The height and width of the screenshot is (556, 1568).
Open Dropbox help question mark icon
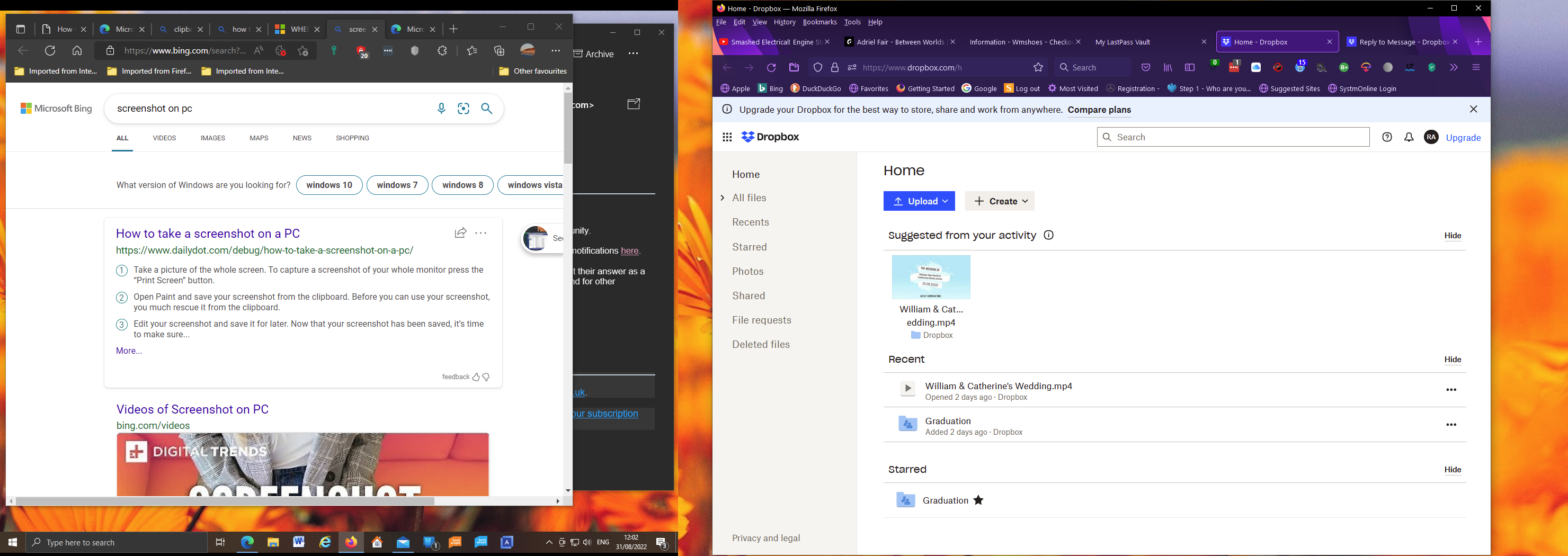[x=1387, y=138]
